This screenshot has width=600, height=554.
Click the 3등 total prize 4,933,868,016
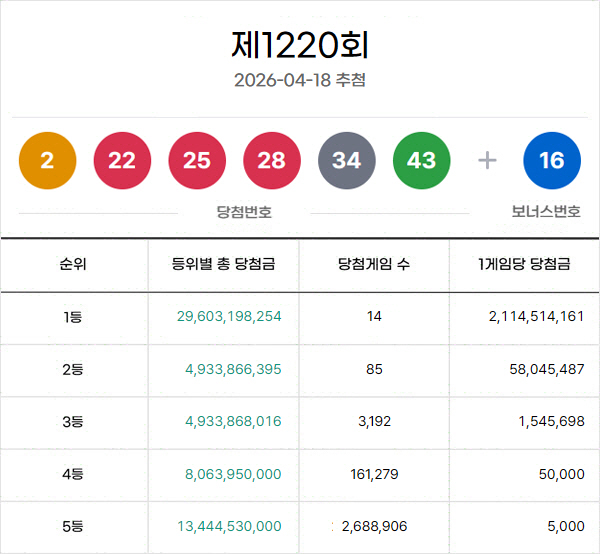tap(233, 421)
